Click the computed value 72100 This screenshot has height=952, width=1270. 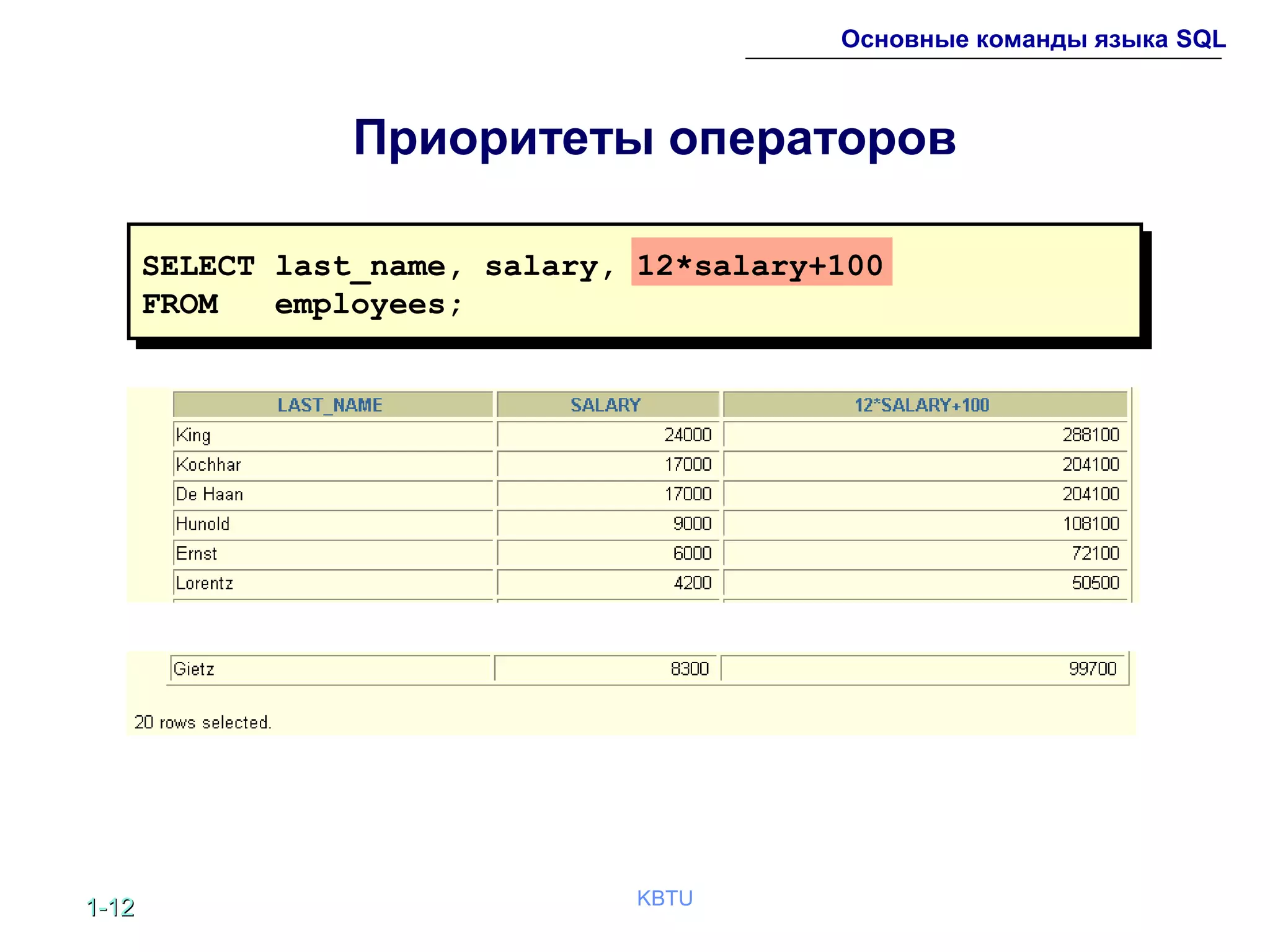click(x=1095, y=553)
